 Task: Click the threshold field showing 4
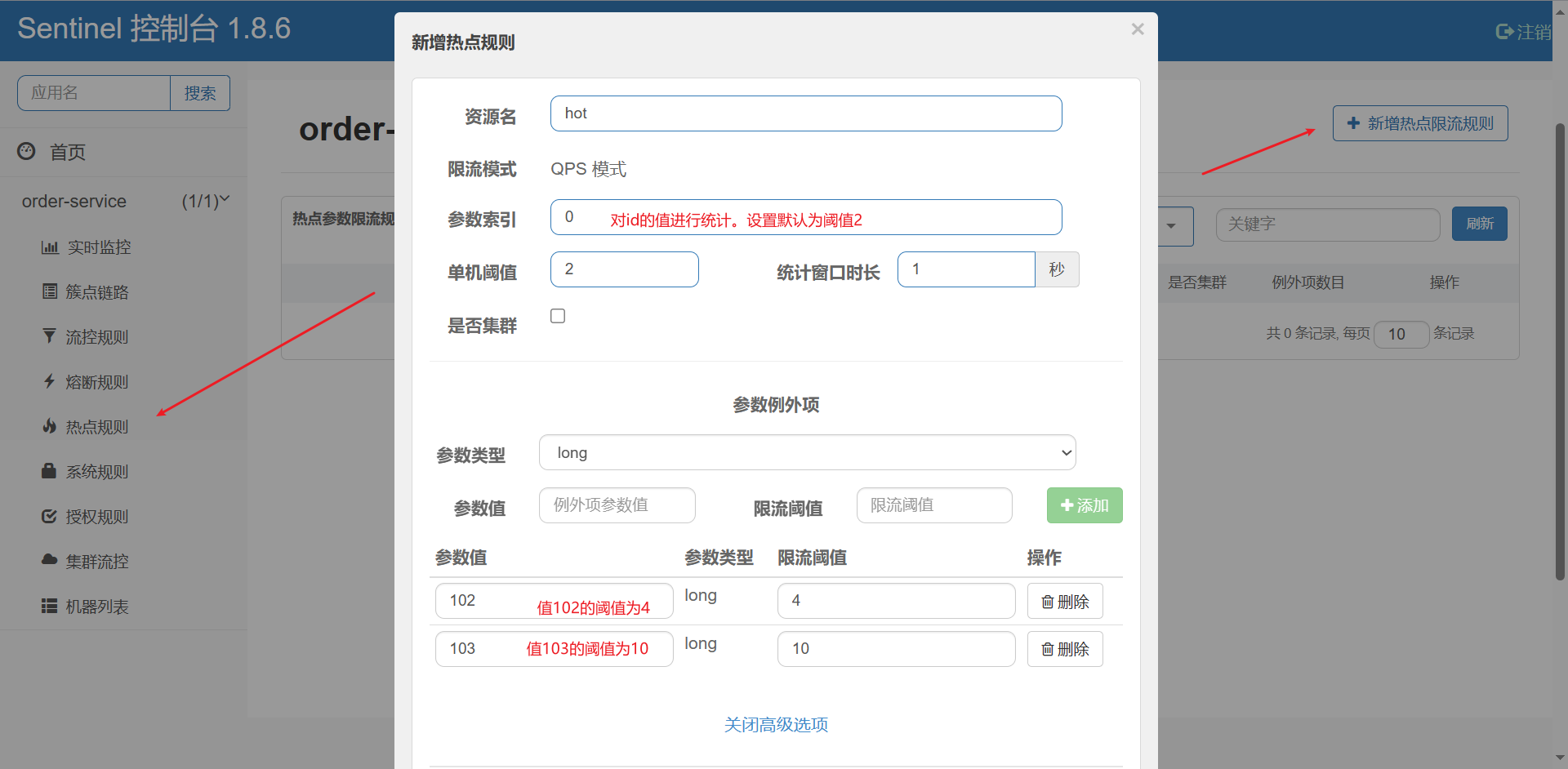click(x=897, y=601)
